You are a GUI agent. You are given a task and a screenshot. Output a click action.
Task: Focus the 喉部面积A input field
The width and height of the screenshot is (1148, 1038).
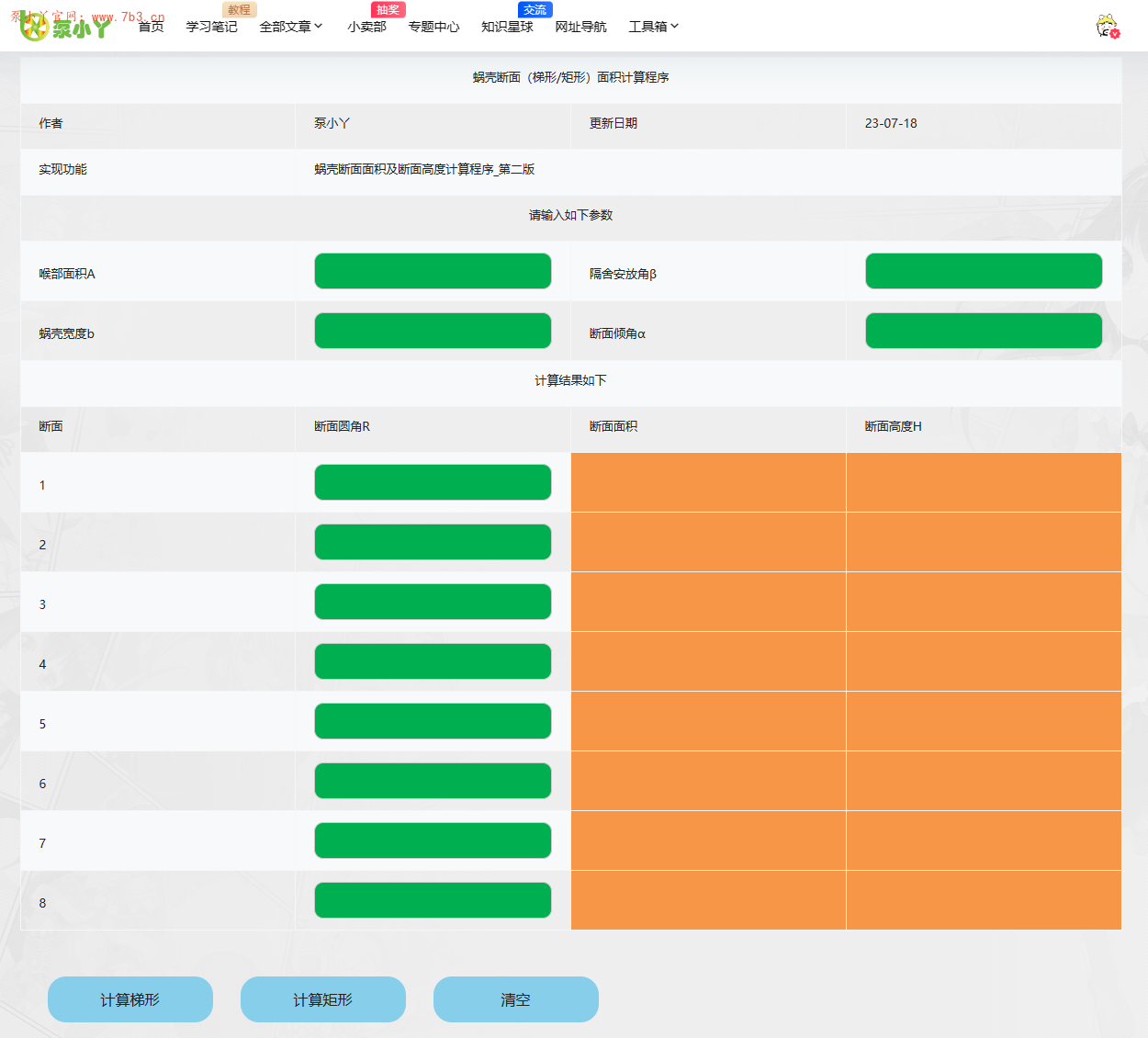tap(433, 271)
